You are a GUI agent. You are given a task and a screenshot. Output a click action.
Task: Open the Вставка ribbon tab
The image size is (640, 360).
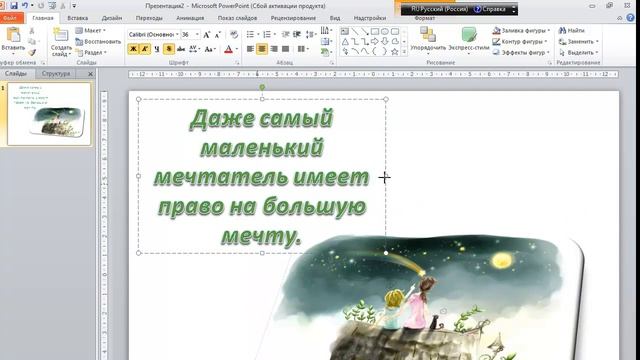[78, 18]
